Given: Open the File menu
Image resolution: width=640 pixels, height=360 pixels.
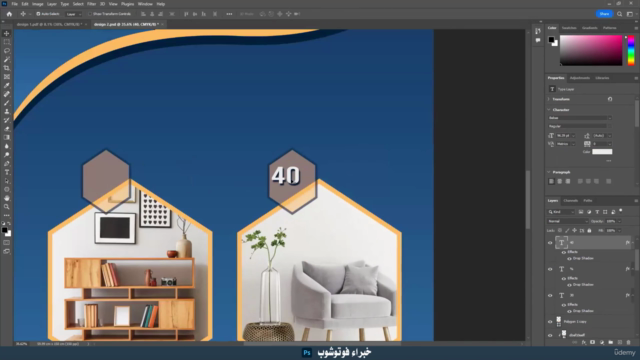Looking at the screenshot, I should click(15, 4).
